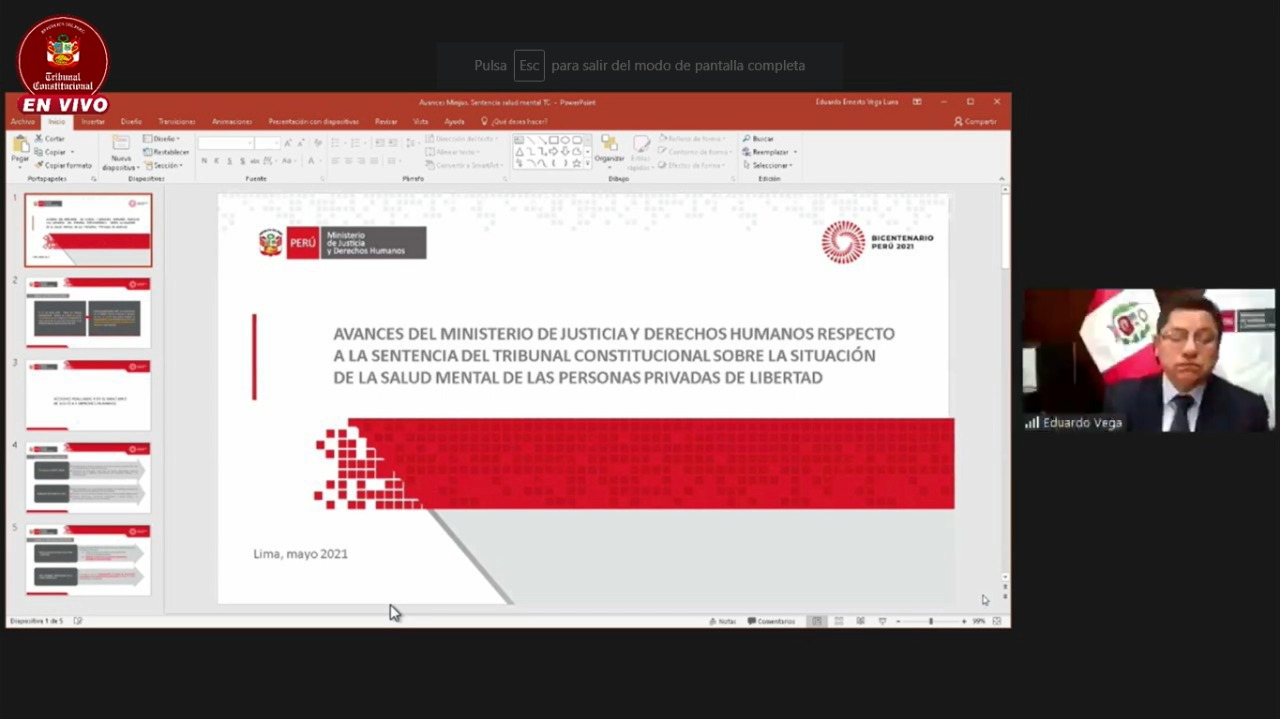Click the Pegar paste icon
1280x719 pixels.
click(x=20, y=146)
